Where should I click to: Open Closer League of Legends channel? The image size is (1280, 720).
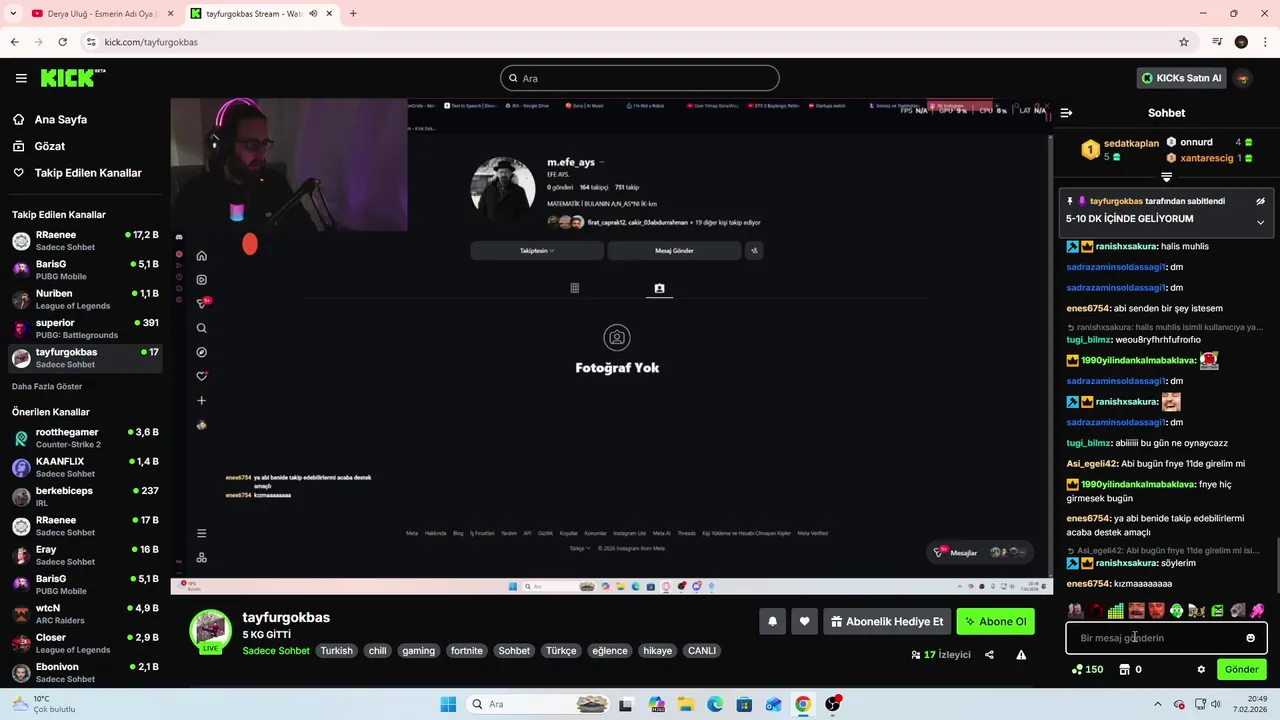tap(85, 643)
